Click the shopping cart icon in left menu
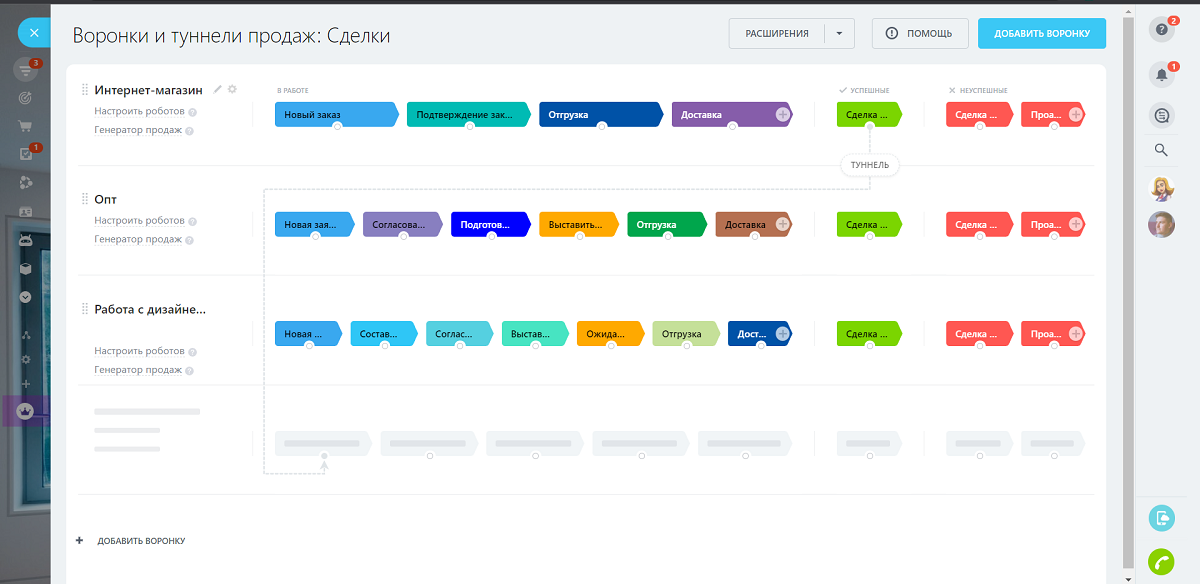 pyautogui.click(x=26, y=127)
